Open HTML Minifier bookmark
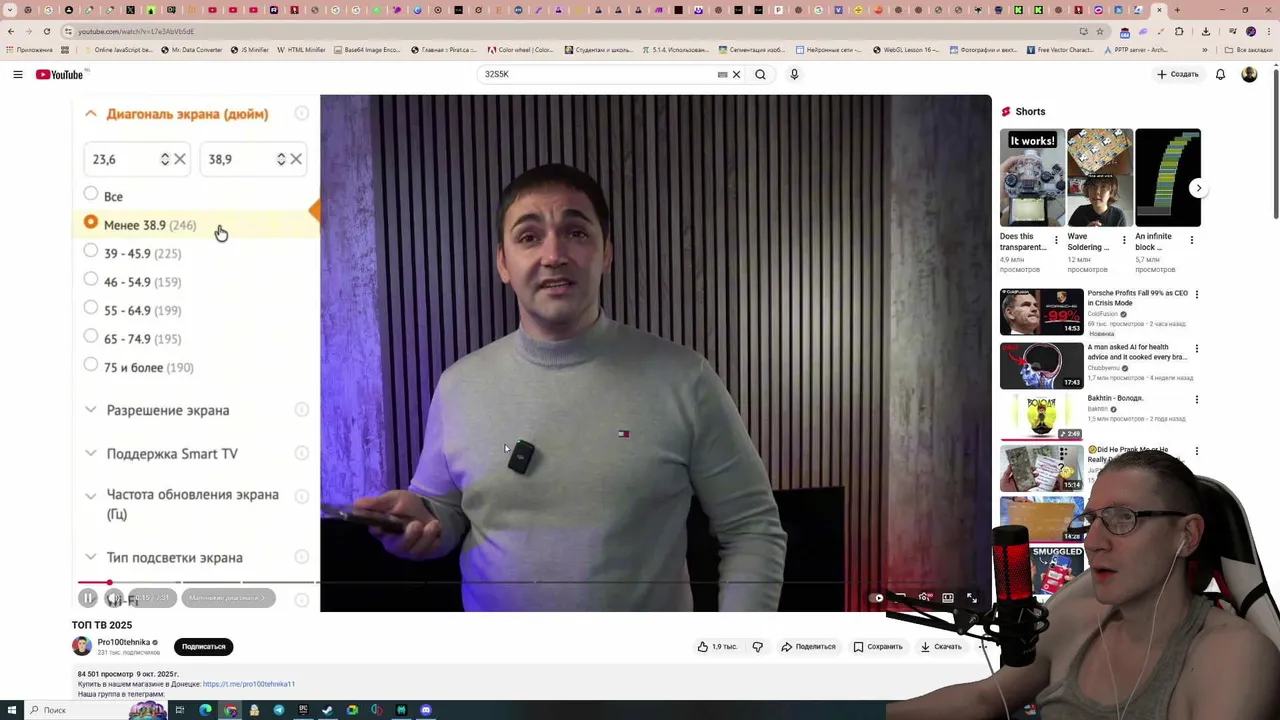The image size is (1280, 720). click(301, 50)
